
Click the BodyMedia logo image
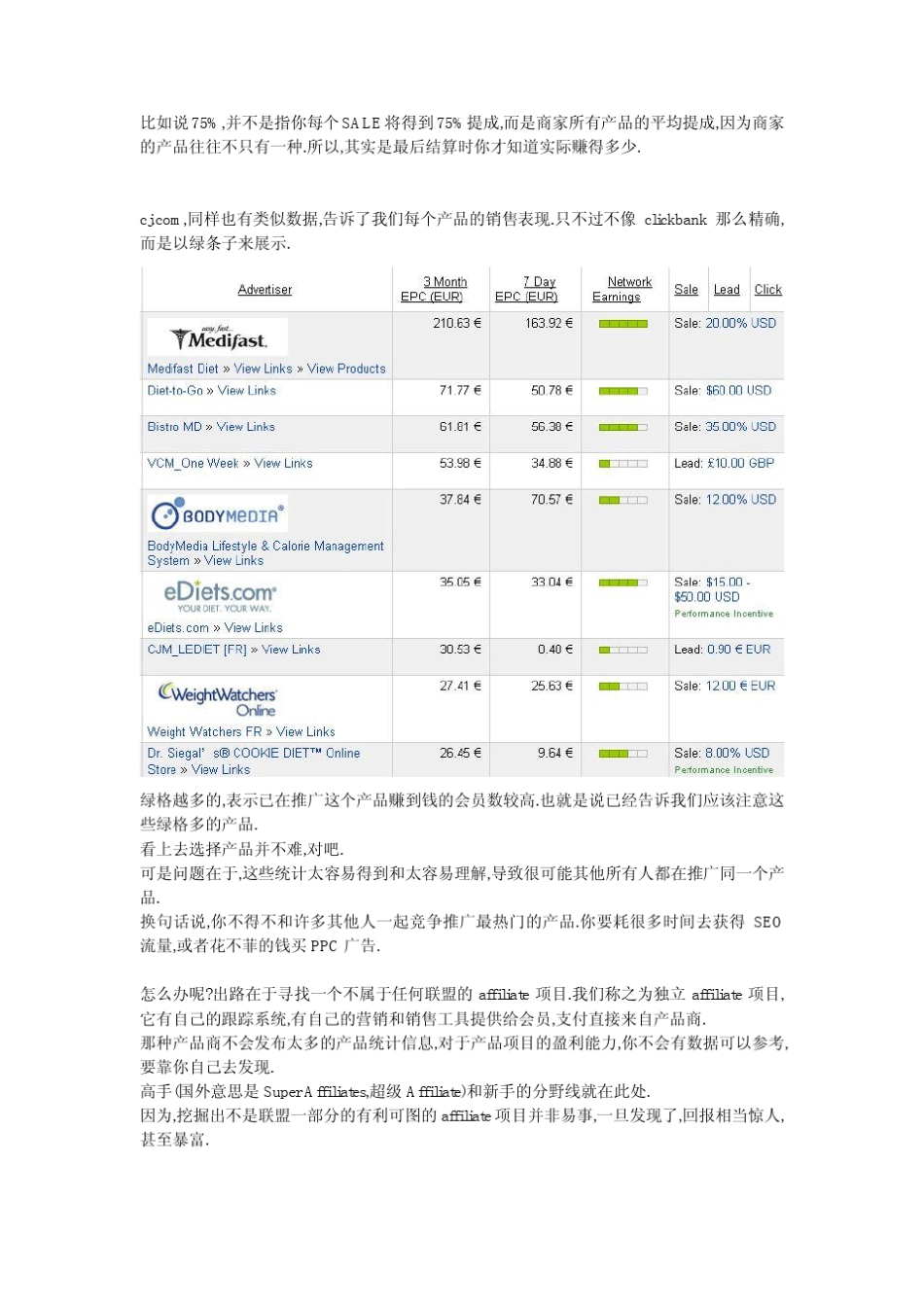point(218,513)
